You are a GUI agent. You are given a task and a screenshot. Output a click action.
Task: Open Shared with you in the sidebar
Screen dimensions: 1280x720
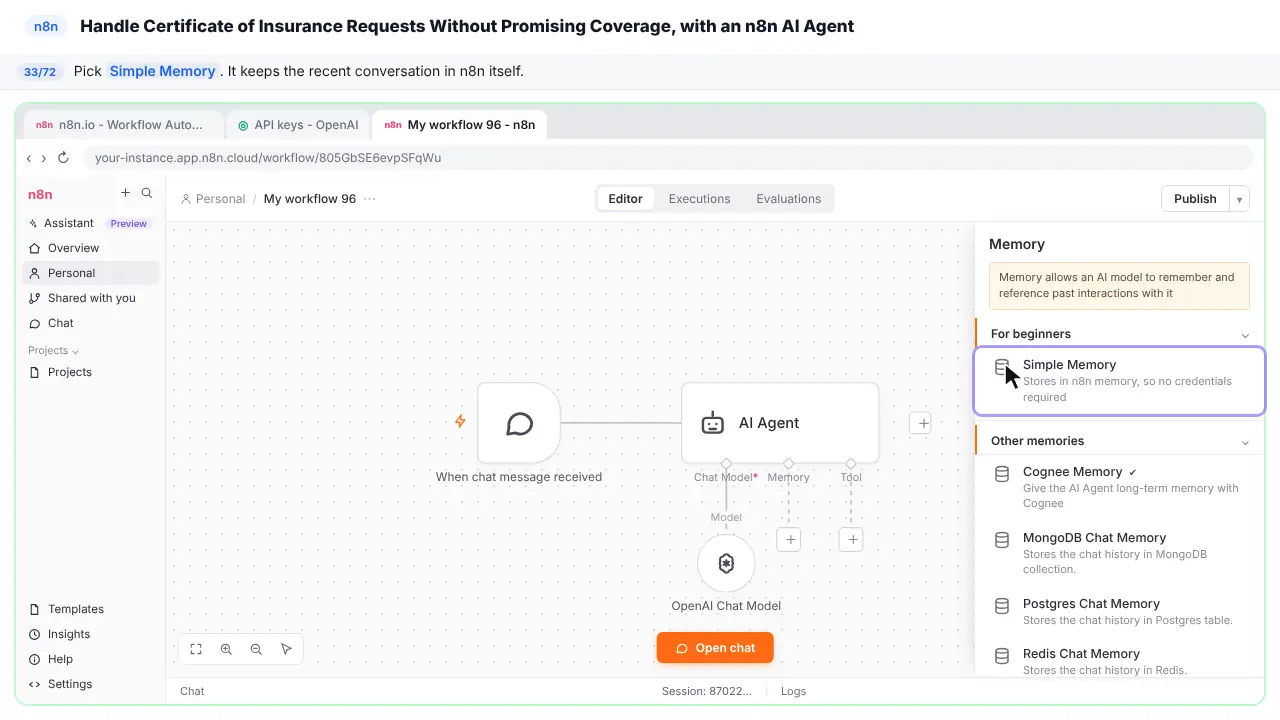click(91, 298)
